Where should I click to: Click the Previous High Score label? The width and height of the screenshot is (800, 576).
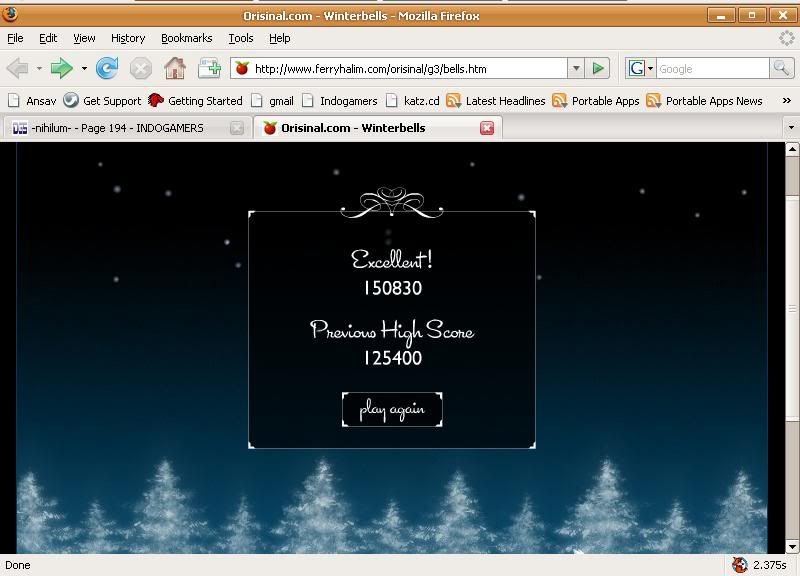pyautogui.click(x=392, y=332)
